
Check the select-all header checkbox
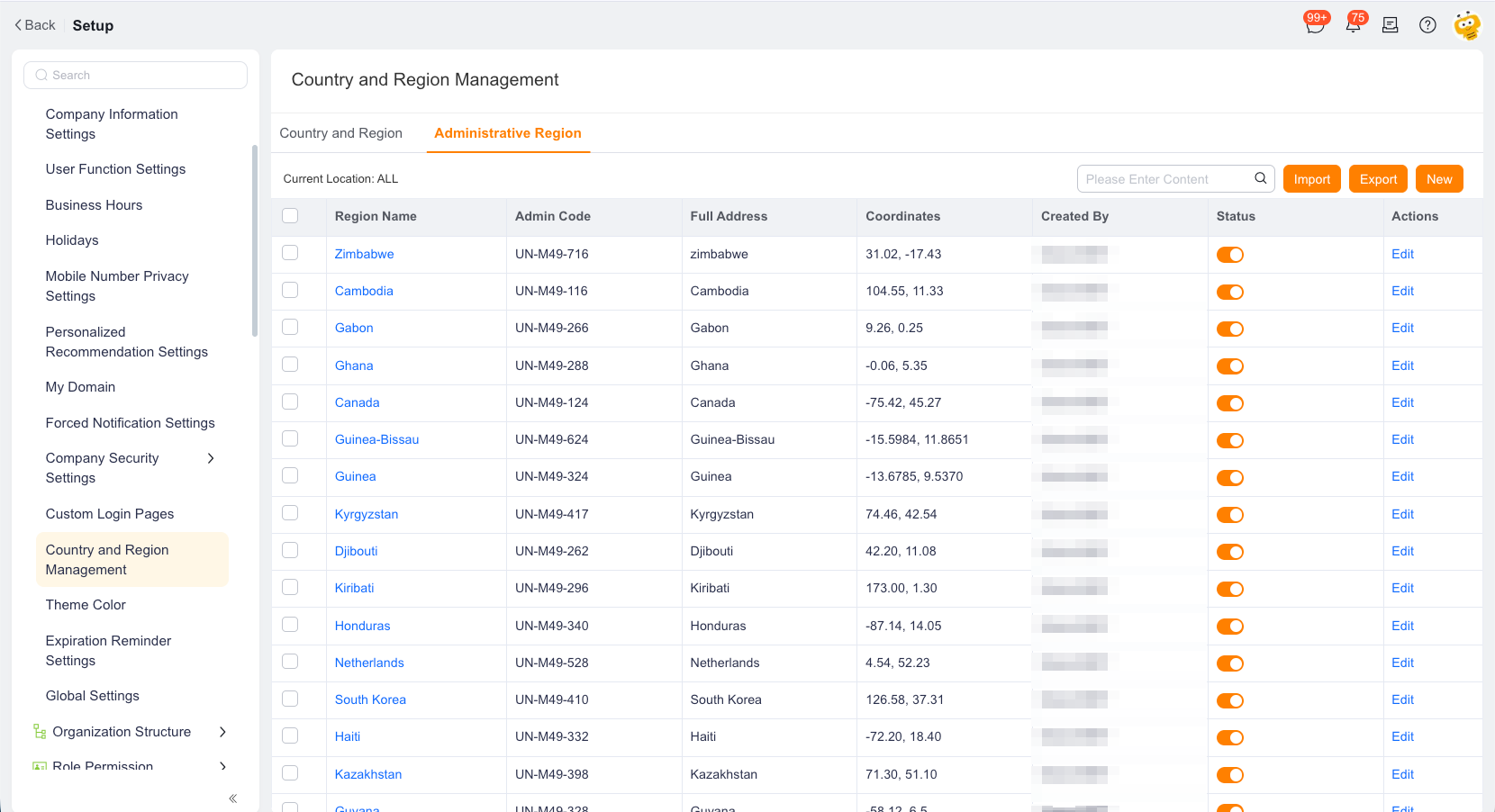(x=290, y=216)
